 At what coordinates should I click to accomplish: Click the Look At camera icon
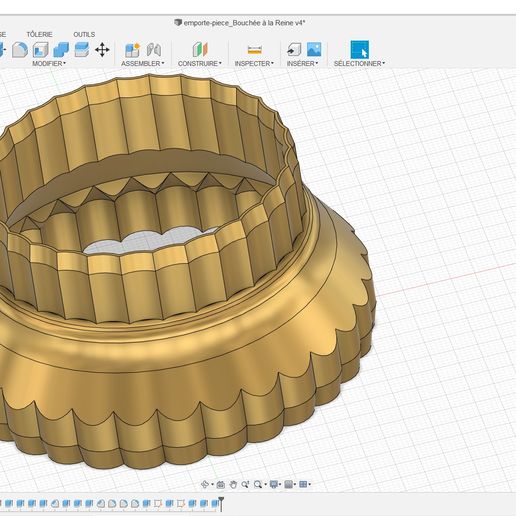click(x=220, y=484)
